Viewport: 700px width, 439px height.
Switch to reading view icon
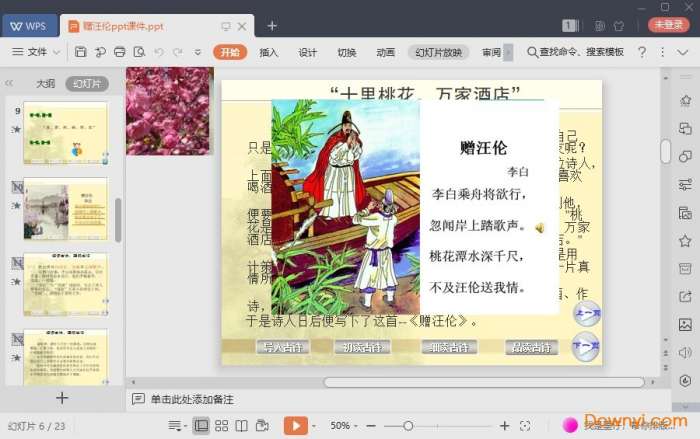(x=242, y=426)
